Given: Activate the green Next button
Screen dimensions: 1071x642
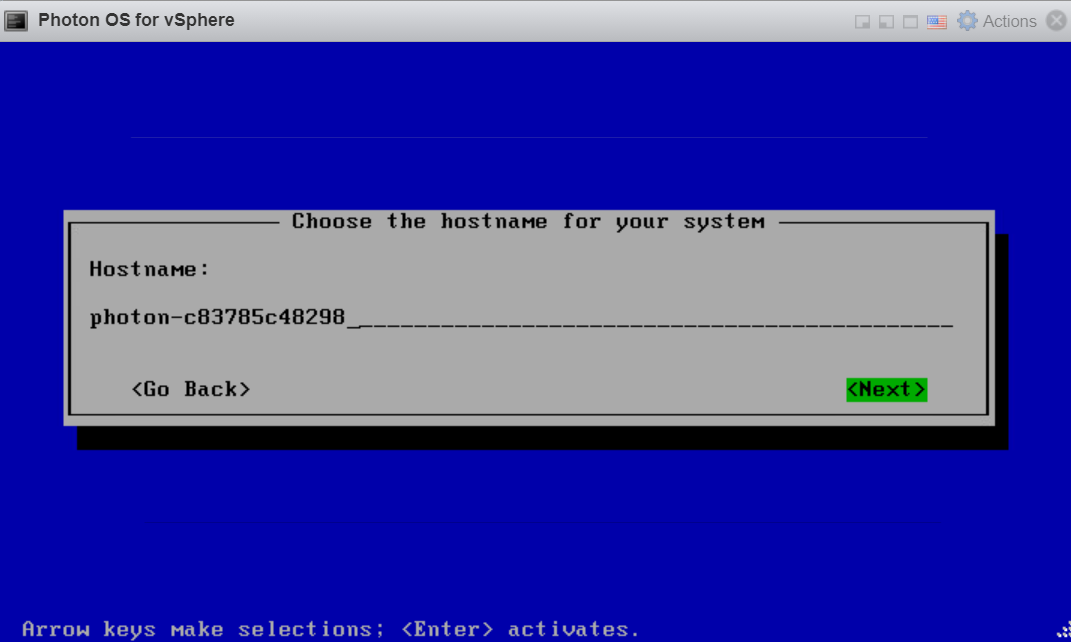Looking at the screenshot, I should [886, 389].
